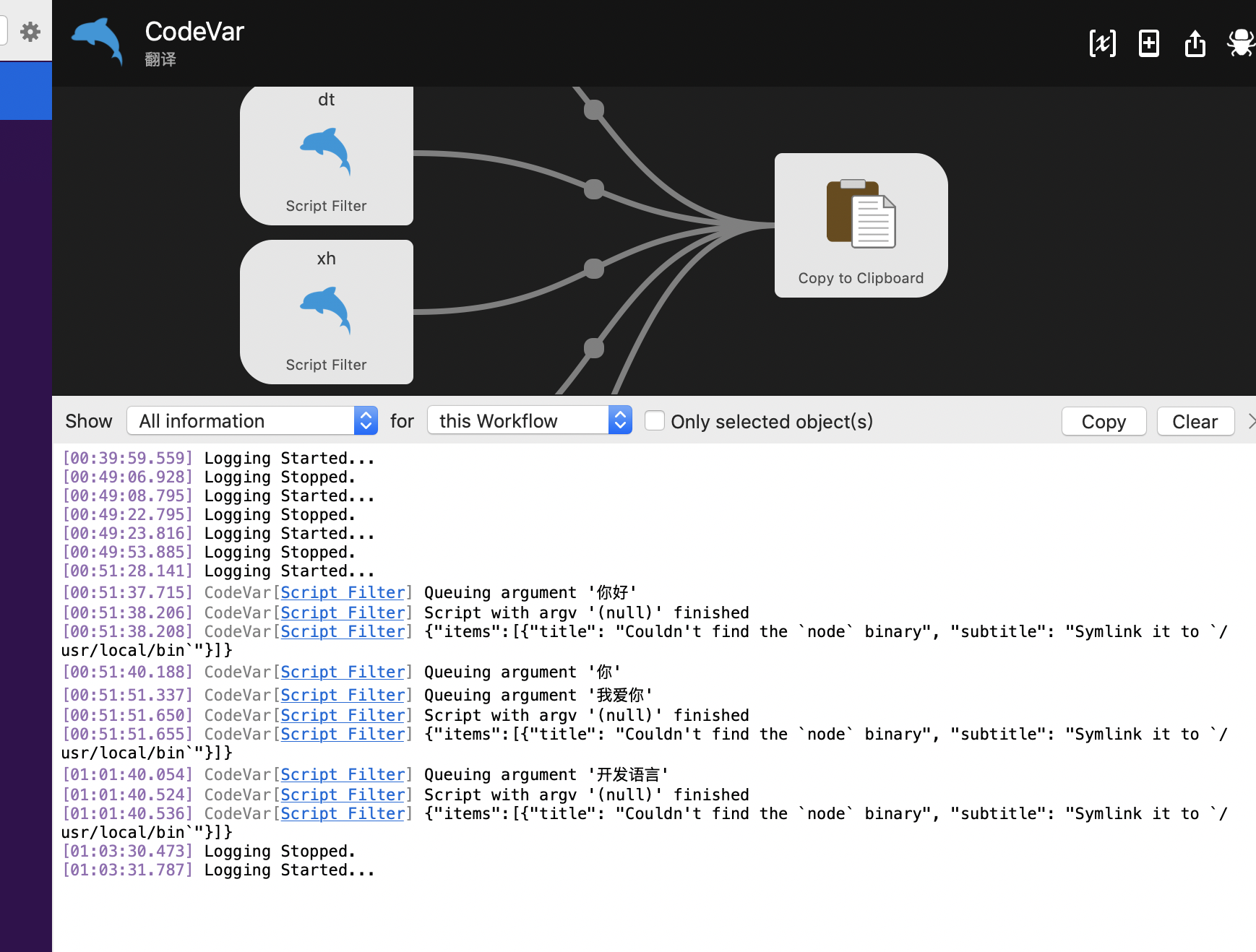This screenshot has height=952, width=1256.
Task: Open the this Workflow dropdown
Action: pos(529,420)
